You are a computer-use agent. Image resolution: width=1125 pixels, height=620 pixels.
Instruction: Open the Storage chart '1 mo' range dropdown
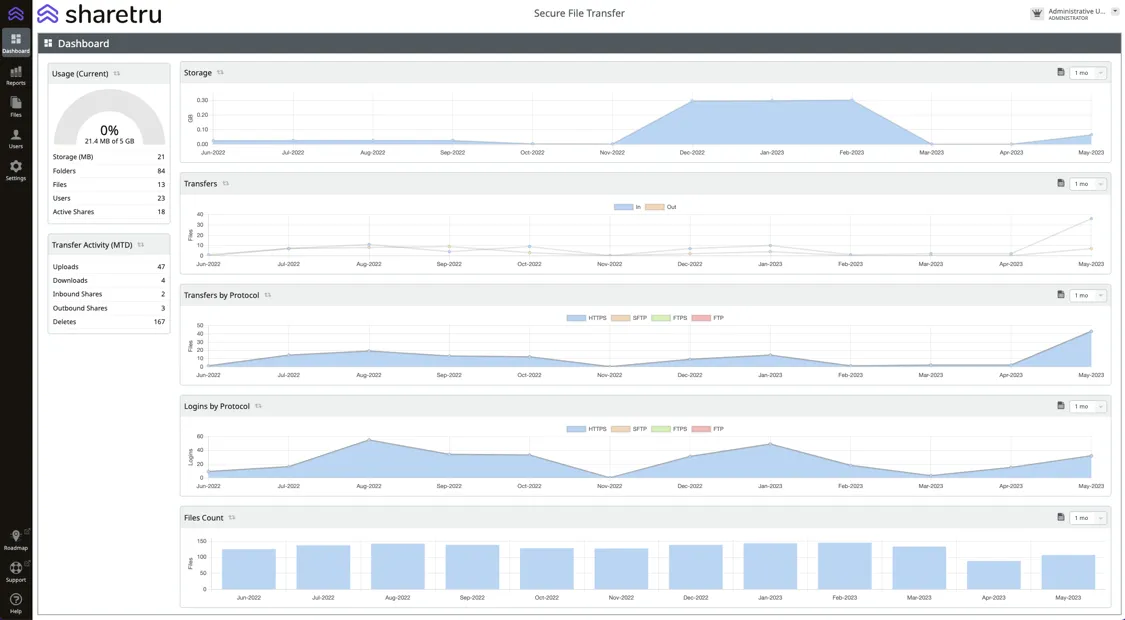pos(1088,73)
